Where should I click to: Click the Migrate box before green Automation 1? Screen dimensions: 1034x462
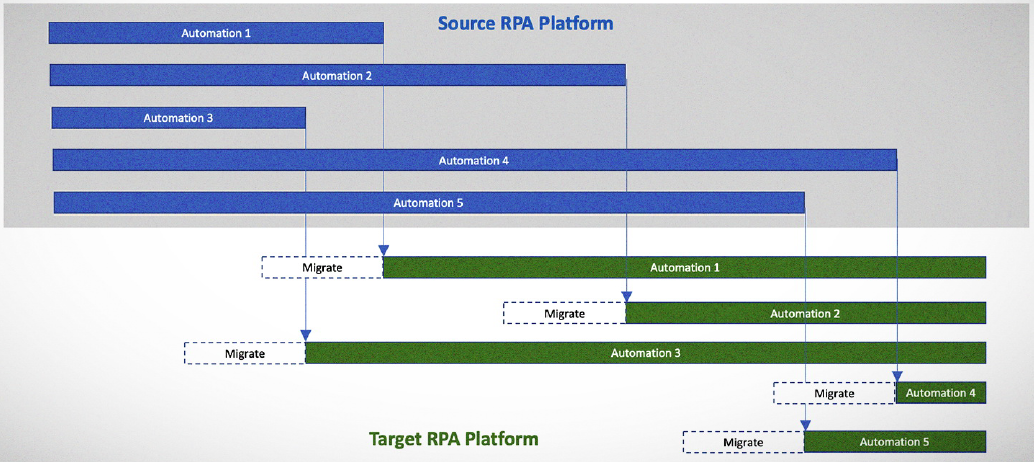322,267
